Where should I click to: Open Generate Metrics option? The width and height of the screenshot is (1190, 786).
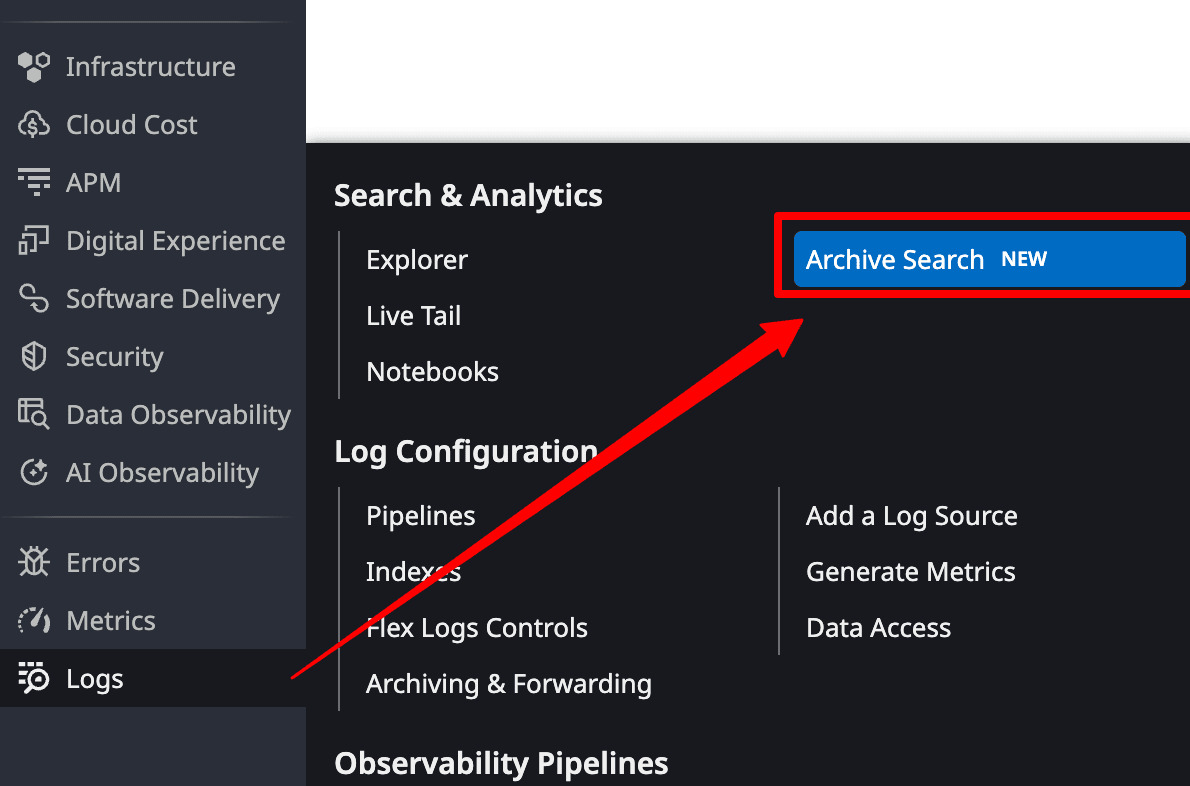[x=911, y=572]
